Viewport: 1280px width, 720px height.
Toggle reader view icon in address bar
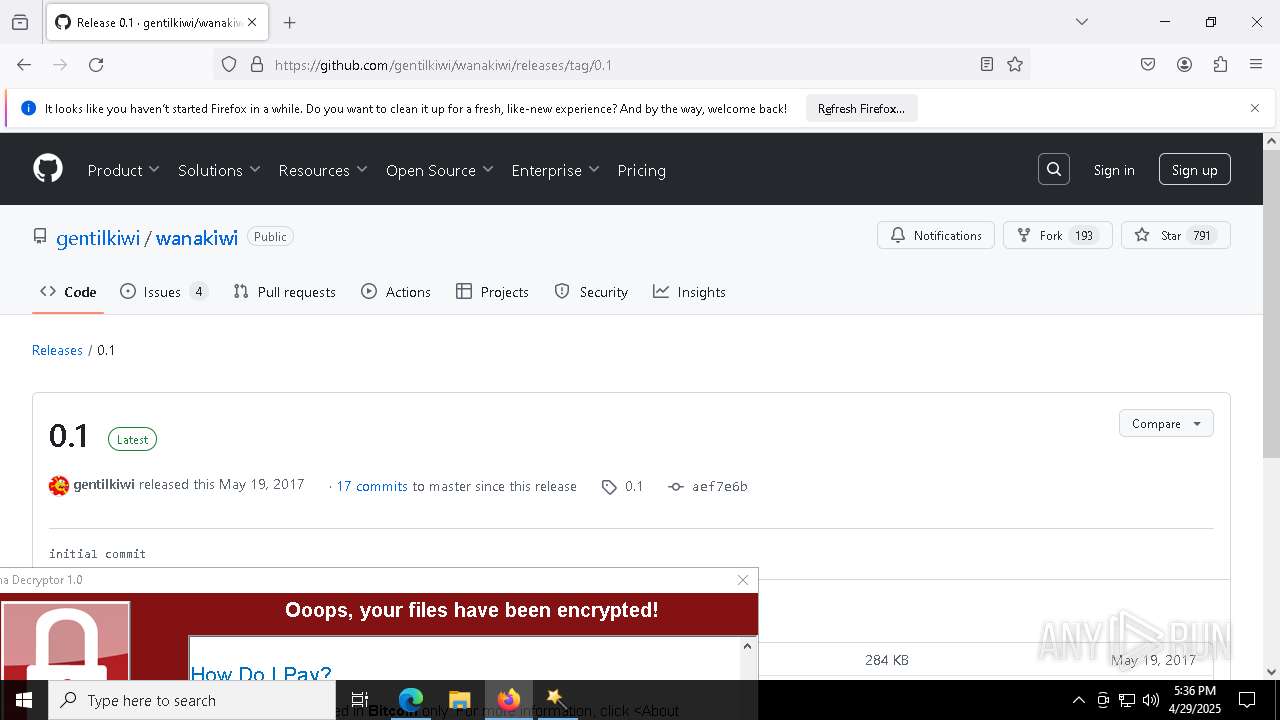point(987,65)
